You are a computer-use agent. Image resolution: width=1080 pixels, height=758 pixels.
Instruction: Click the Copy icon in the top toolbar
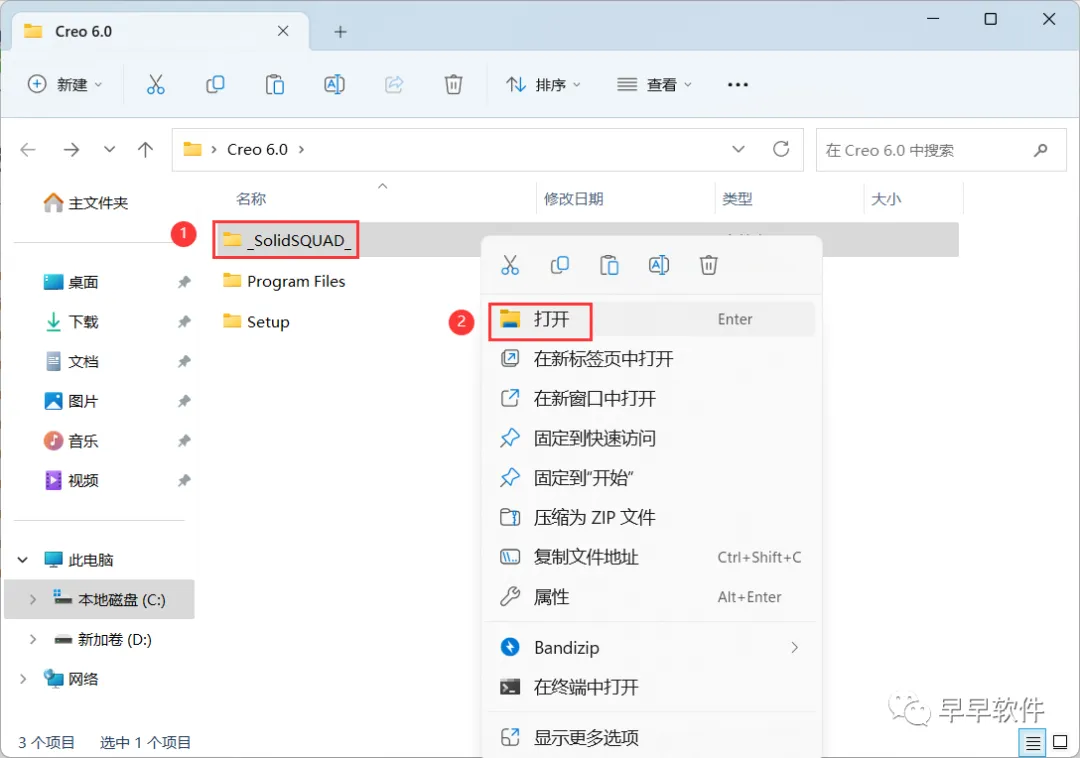coord(215,85)
